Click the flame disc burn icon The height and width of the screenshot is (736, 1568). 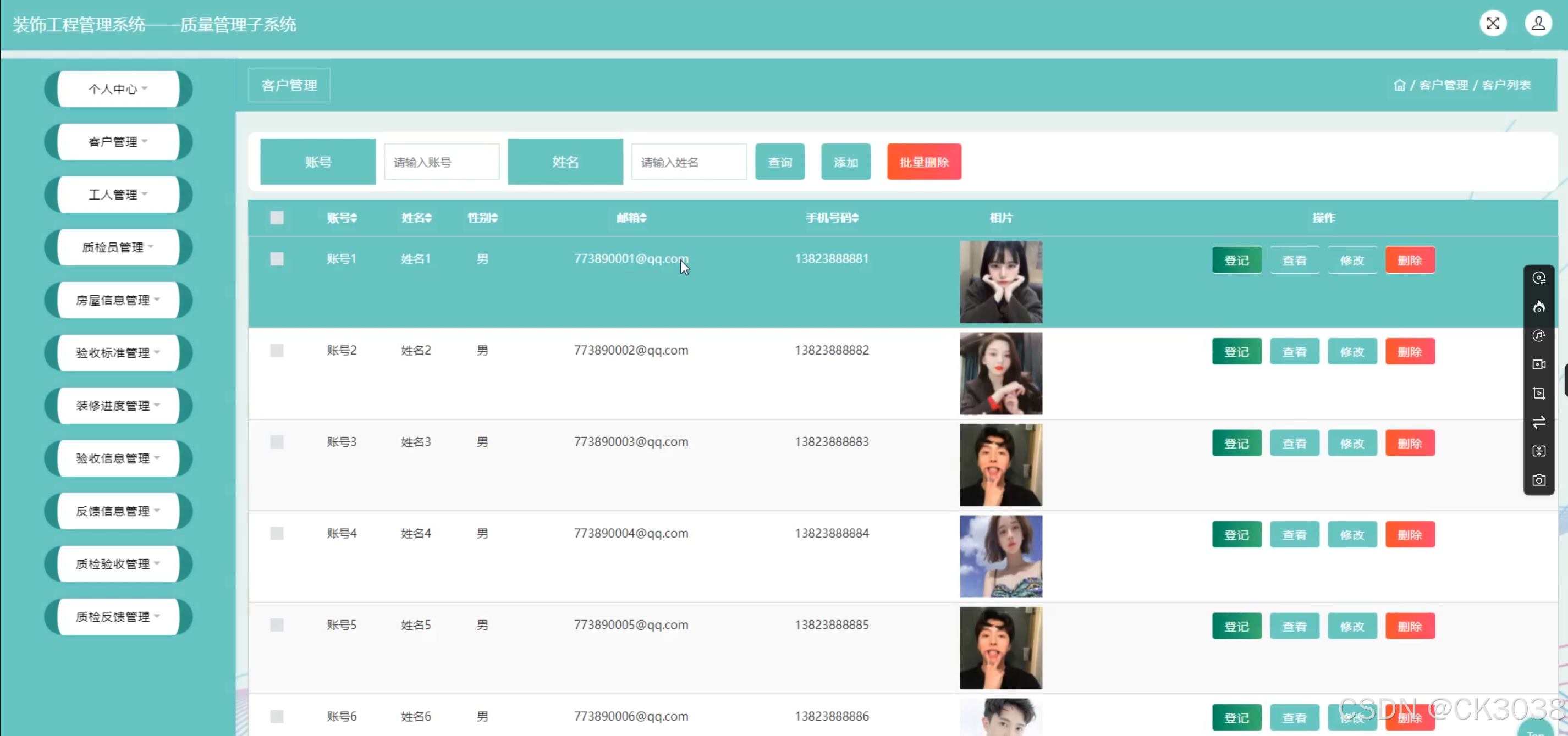pyautogui.click(x=1538, y=307)
